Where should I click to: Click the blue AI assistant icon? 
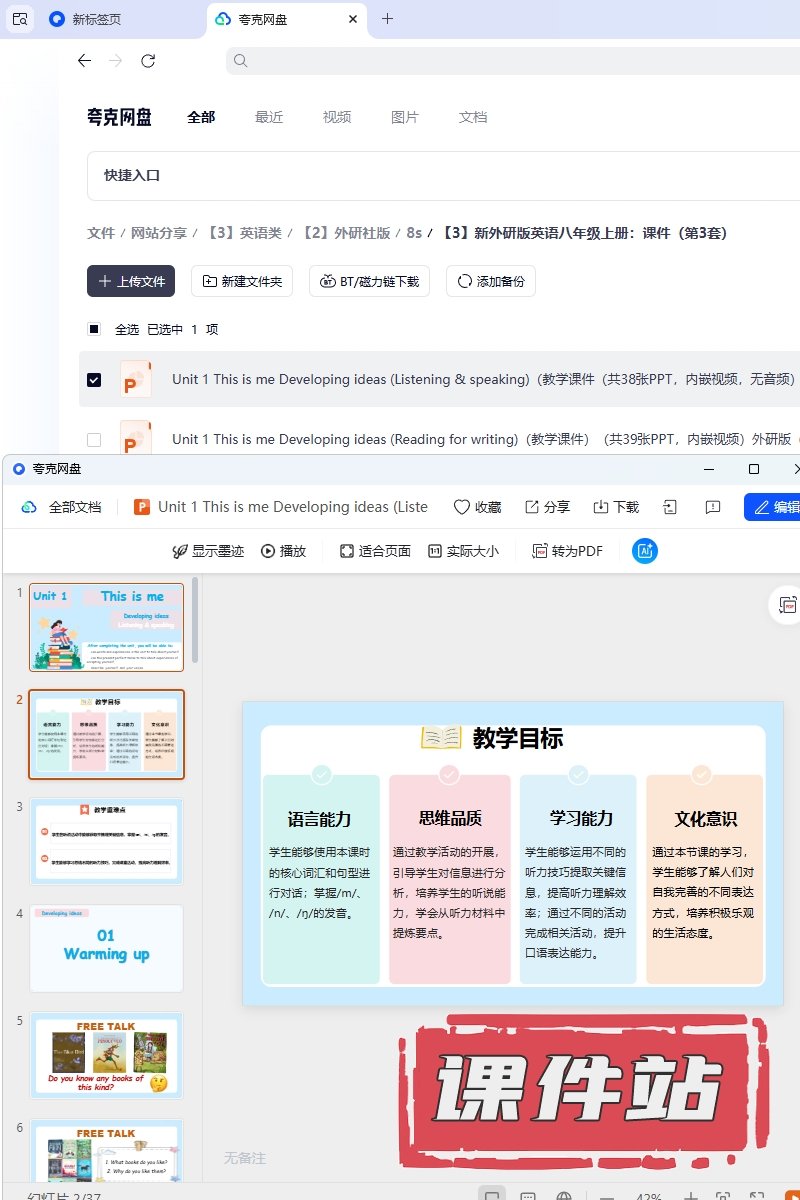point(645,551)
